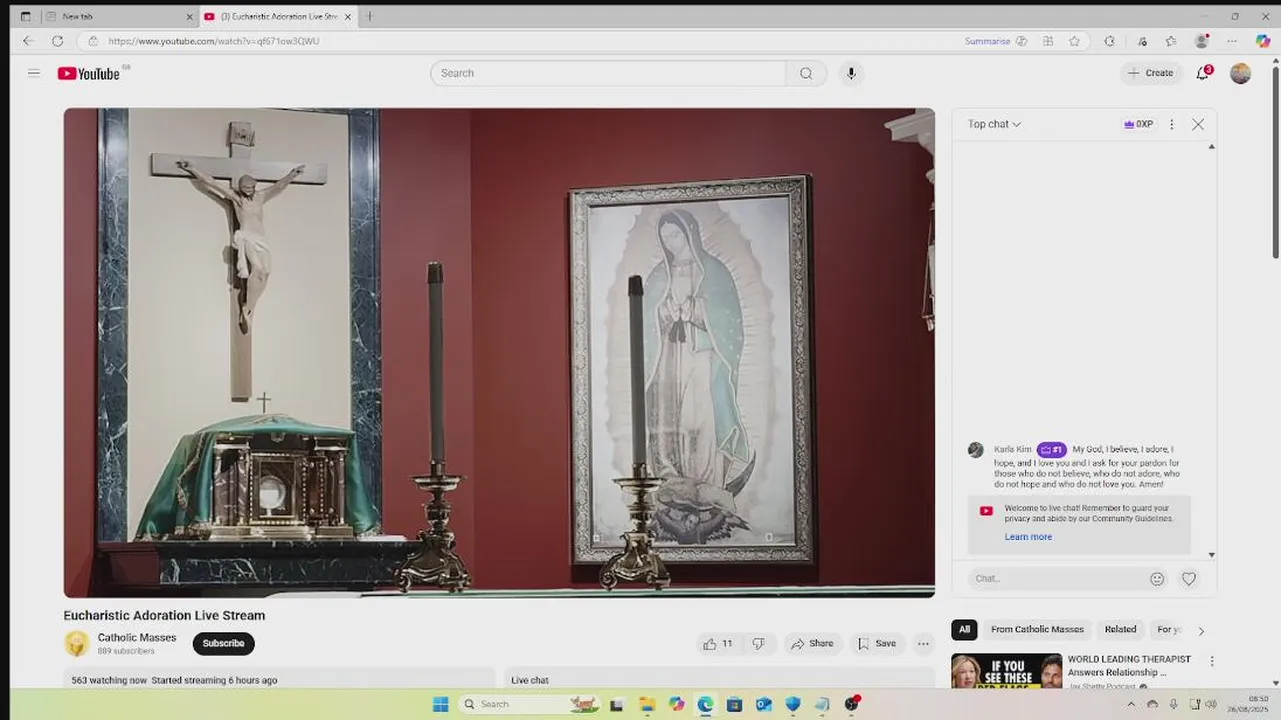The image size is (1281, 720).
Task: Open Windows Start menu
Action: [440, 704]
